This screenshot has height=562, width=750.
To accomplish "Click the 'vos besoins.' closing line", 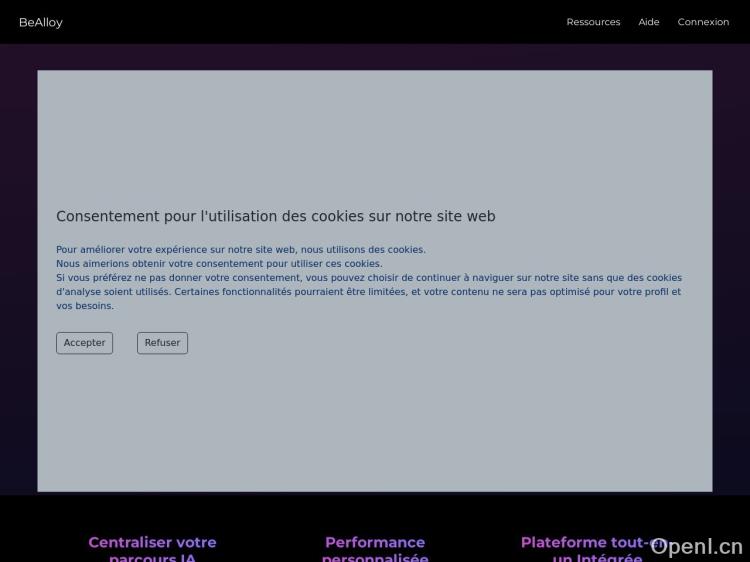I will 85,306.
